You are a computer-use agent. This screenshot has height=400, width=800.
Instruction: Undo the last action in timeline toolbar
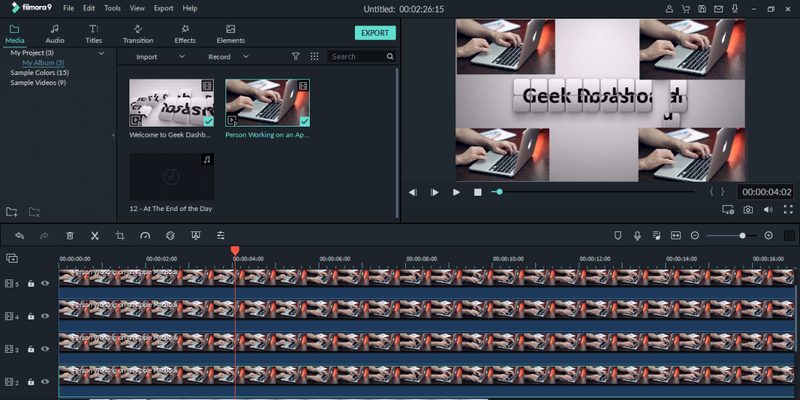[19, 236]
